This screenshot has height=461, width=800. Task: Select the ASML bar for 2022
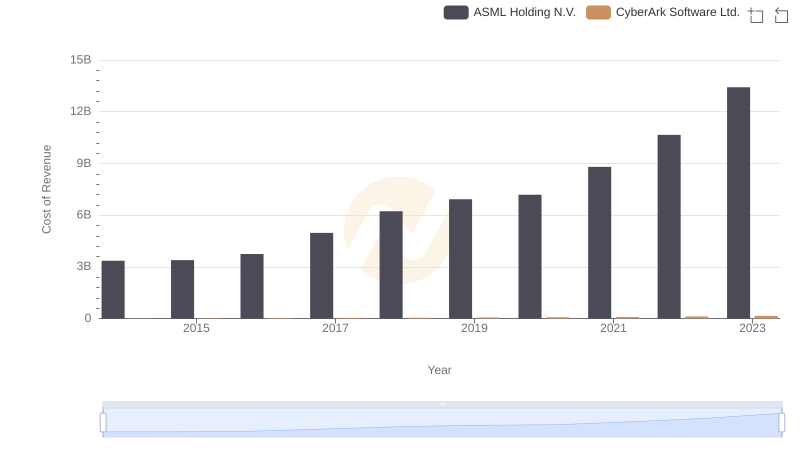(669, 227)
